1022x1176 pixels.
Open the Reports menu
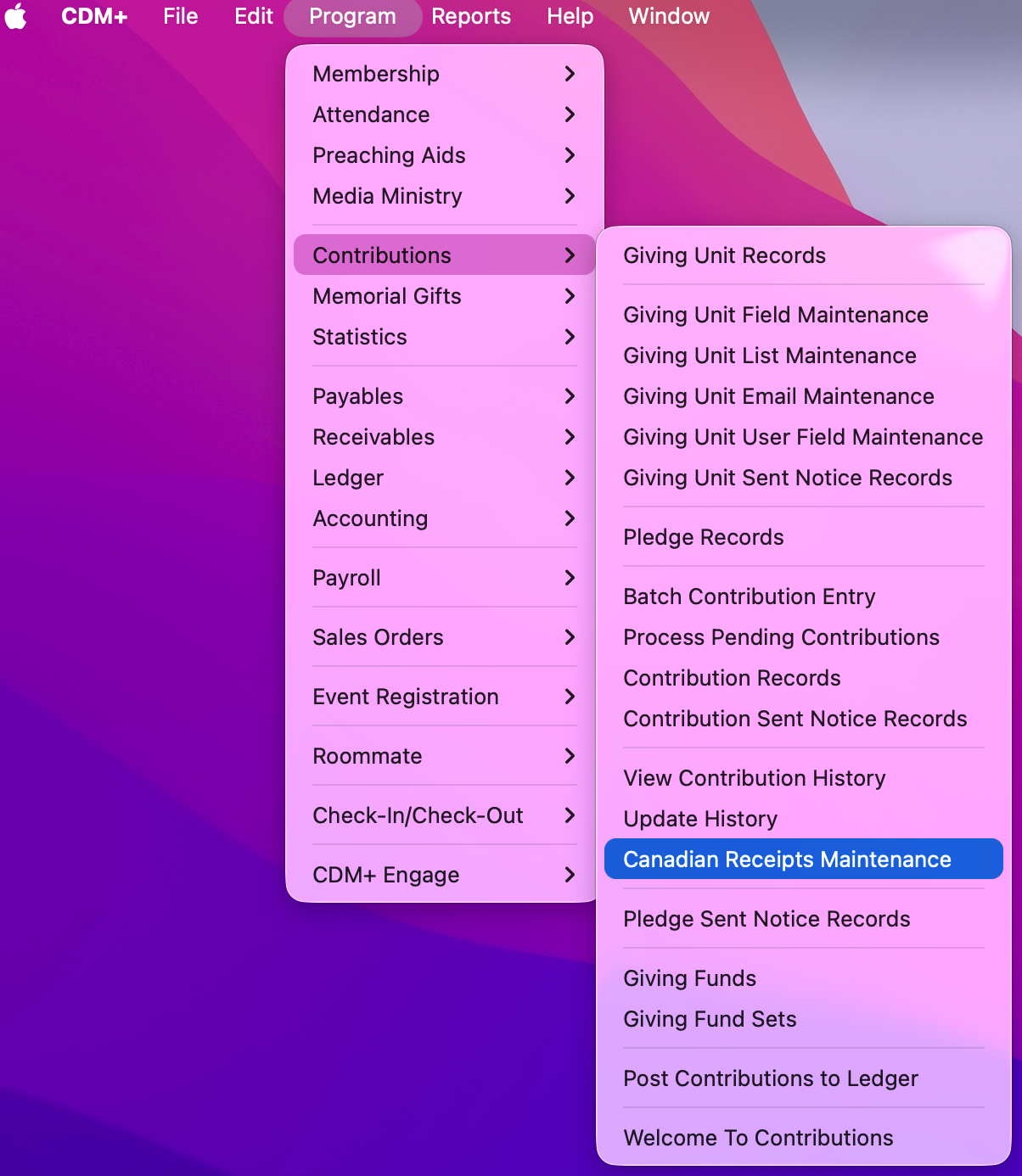[x=471, y=16]
